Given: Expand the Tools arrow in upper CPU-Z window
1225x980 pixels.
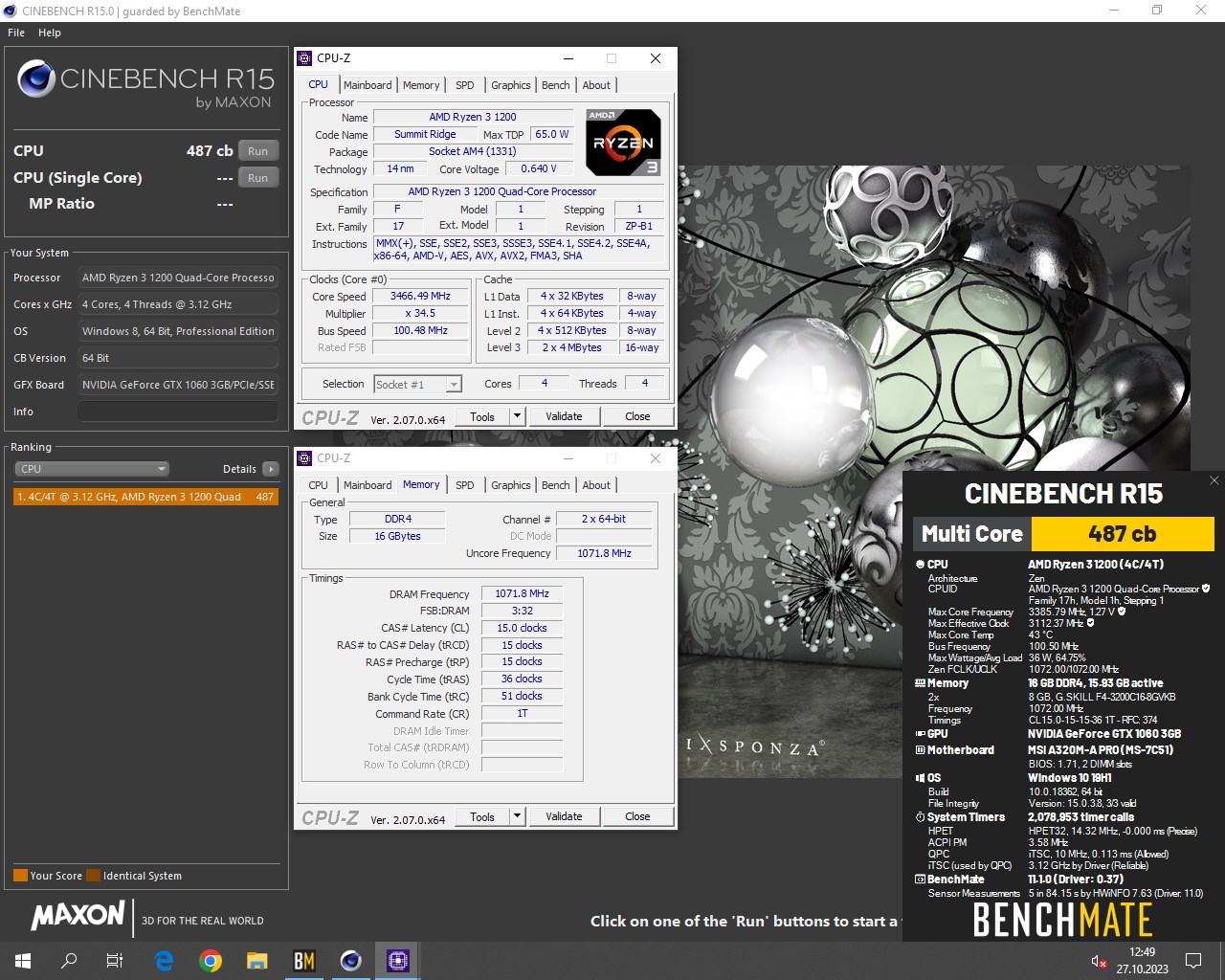Looking at the screenshot, I should click(x=518, y=416).
